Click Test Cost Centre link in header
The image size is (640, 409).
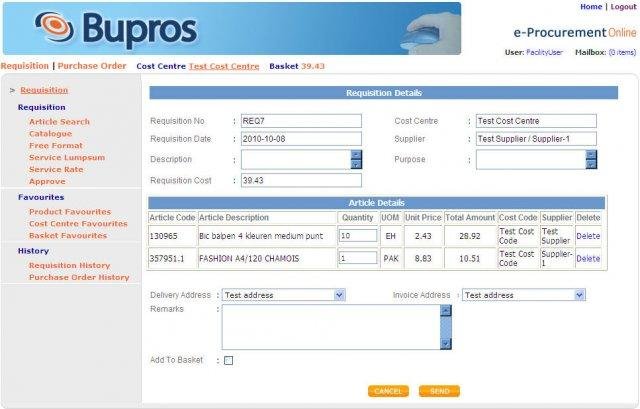[224, 66]
